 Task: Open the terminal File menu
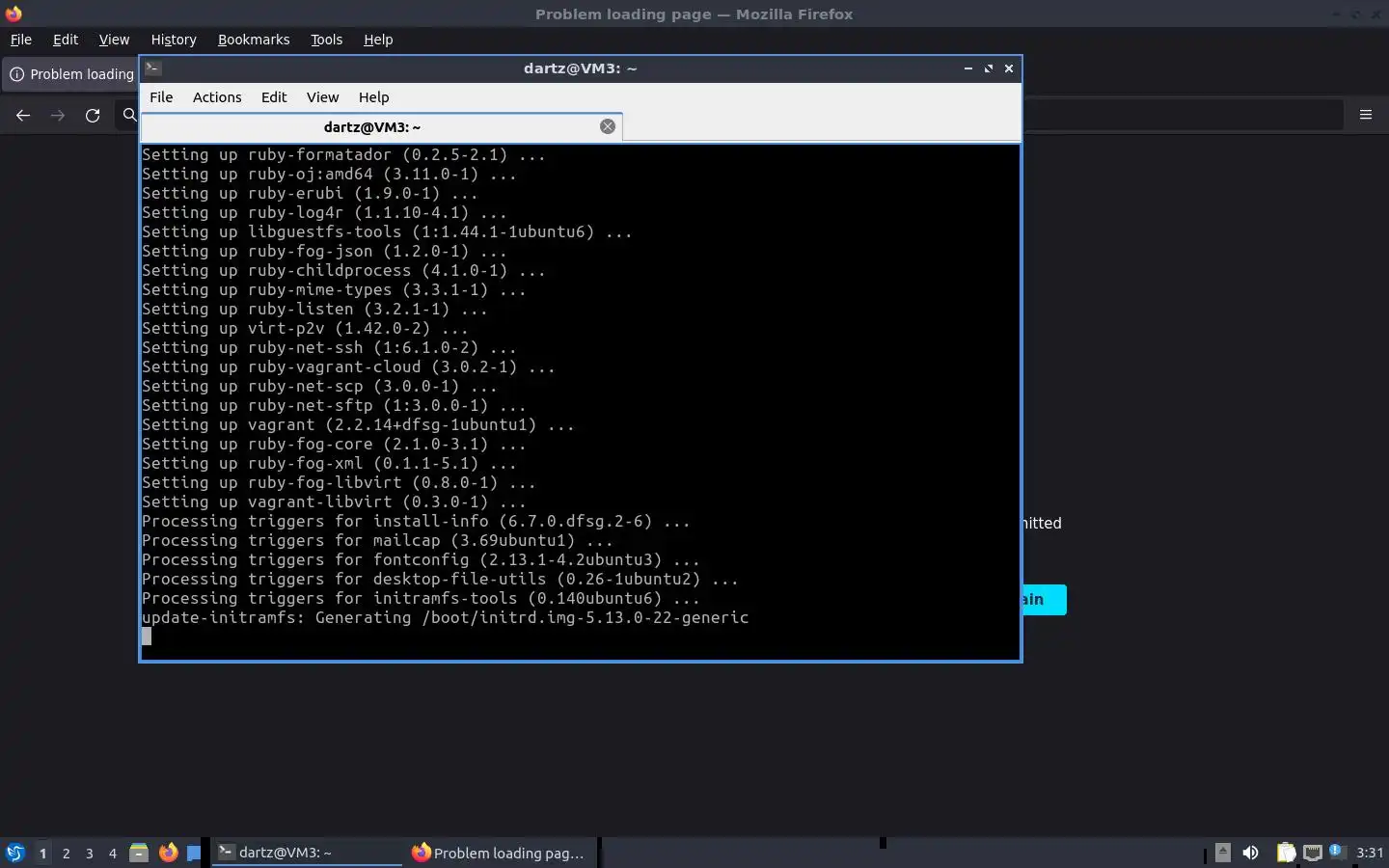click(x=161, y=97)
